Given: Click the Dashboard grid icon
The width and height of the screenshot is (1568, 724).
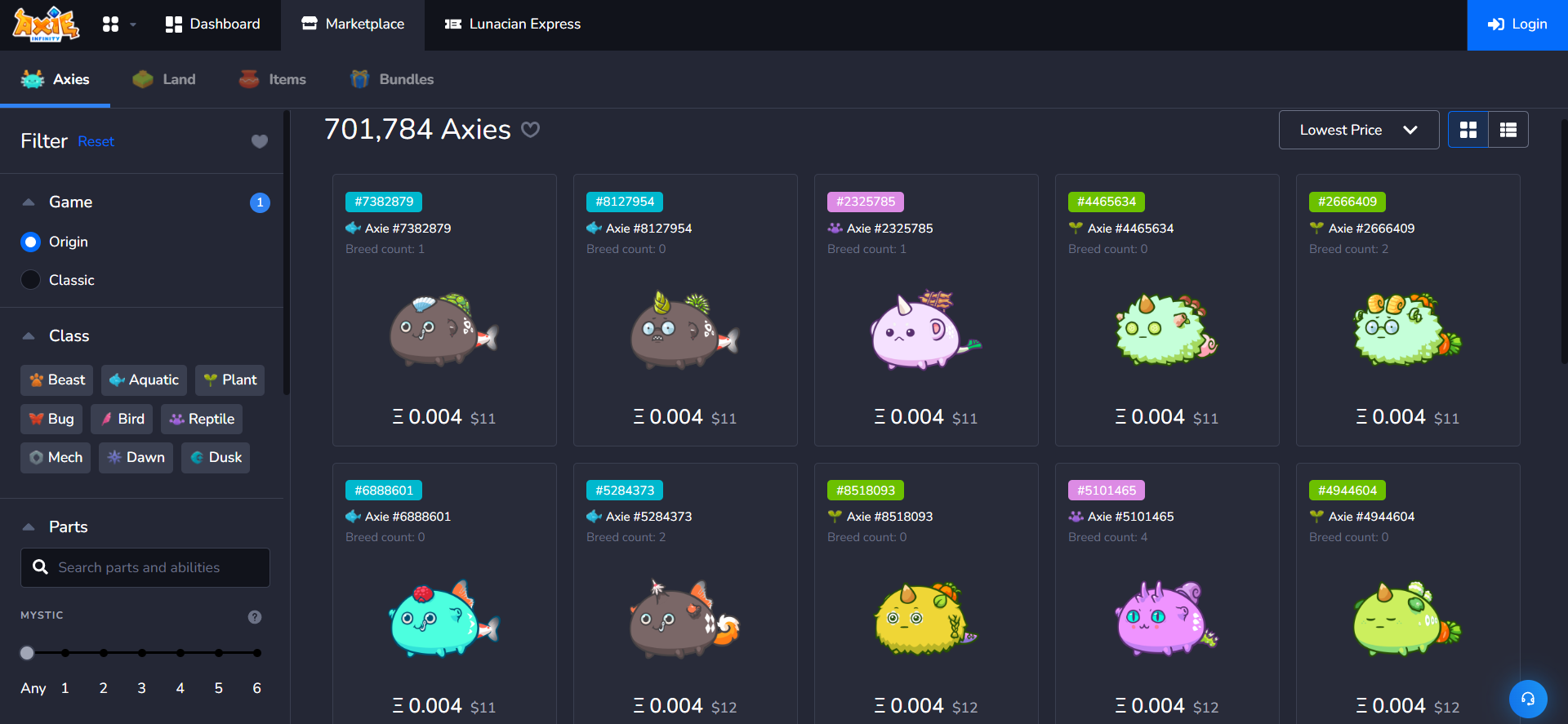Looking at the screenshot, I should [x=174, y=24].
